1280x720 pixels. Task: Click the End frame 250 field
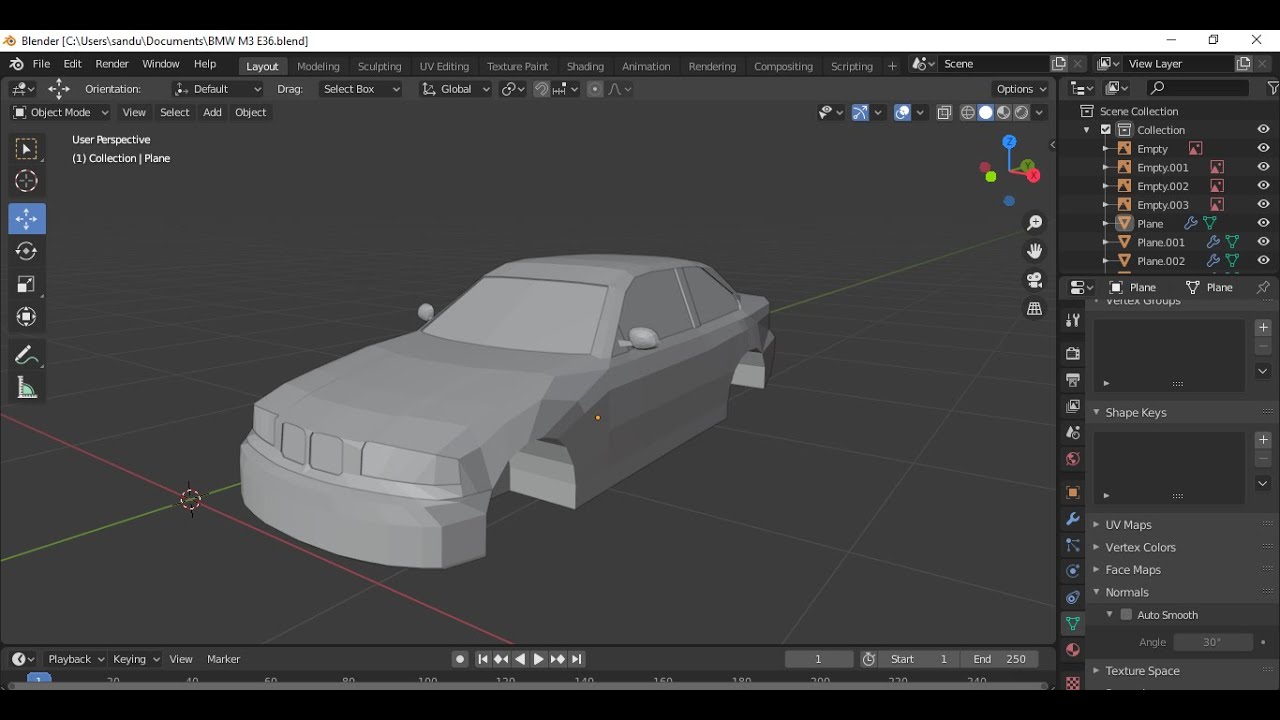point(998,659)
